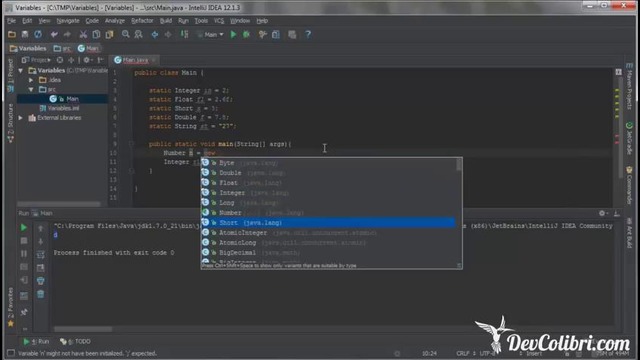Click the Help question mark icon
Viewport: 640px width, 360px height.
(308, 35)
